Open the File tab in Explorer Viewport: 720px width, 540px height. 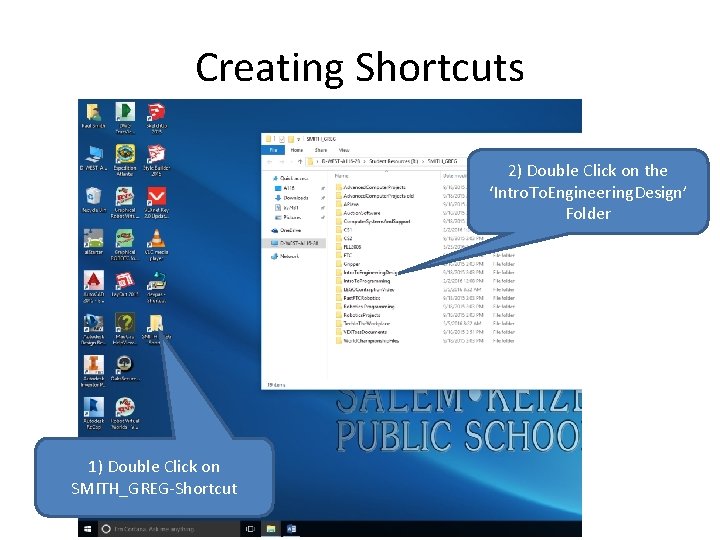(273, 150)
